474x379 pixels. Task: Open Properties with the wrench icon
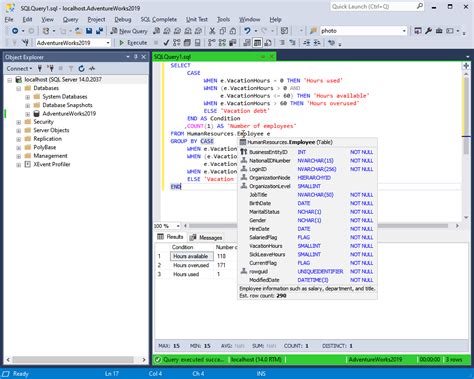coord(428,31)
